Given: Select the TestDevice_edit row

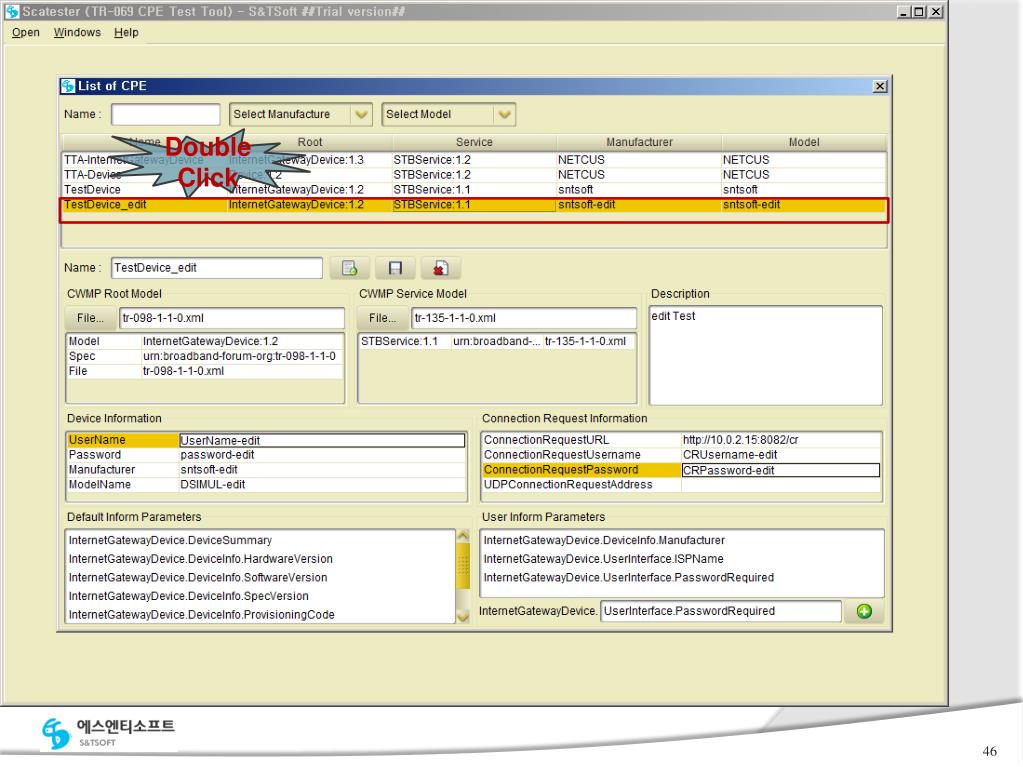Looking at the screenshot, I should coord(474,205).
